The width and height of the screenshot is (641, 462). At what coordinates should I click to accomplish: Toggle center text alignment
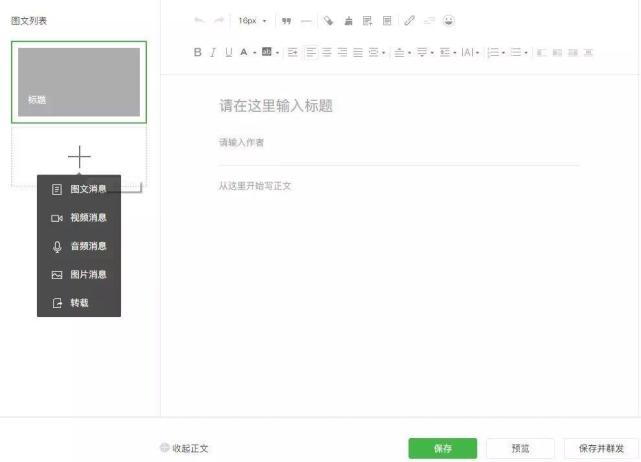tap(327, 52)
